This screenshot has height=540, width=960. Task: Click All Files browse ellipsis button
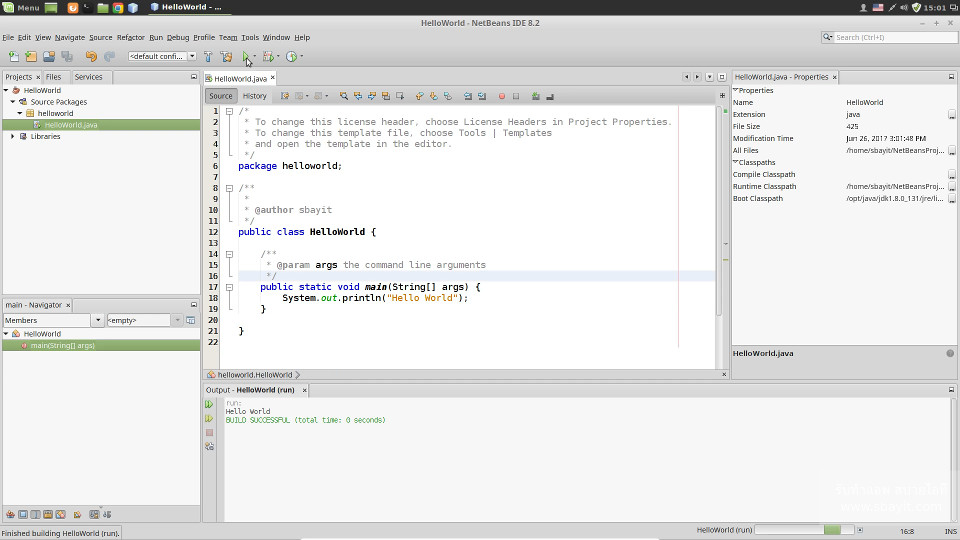(951, 151)
